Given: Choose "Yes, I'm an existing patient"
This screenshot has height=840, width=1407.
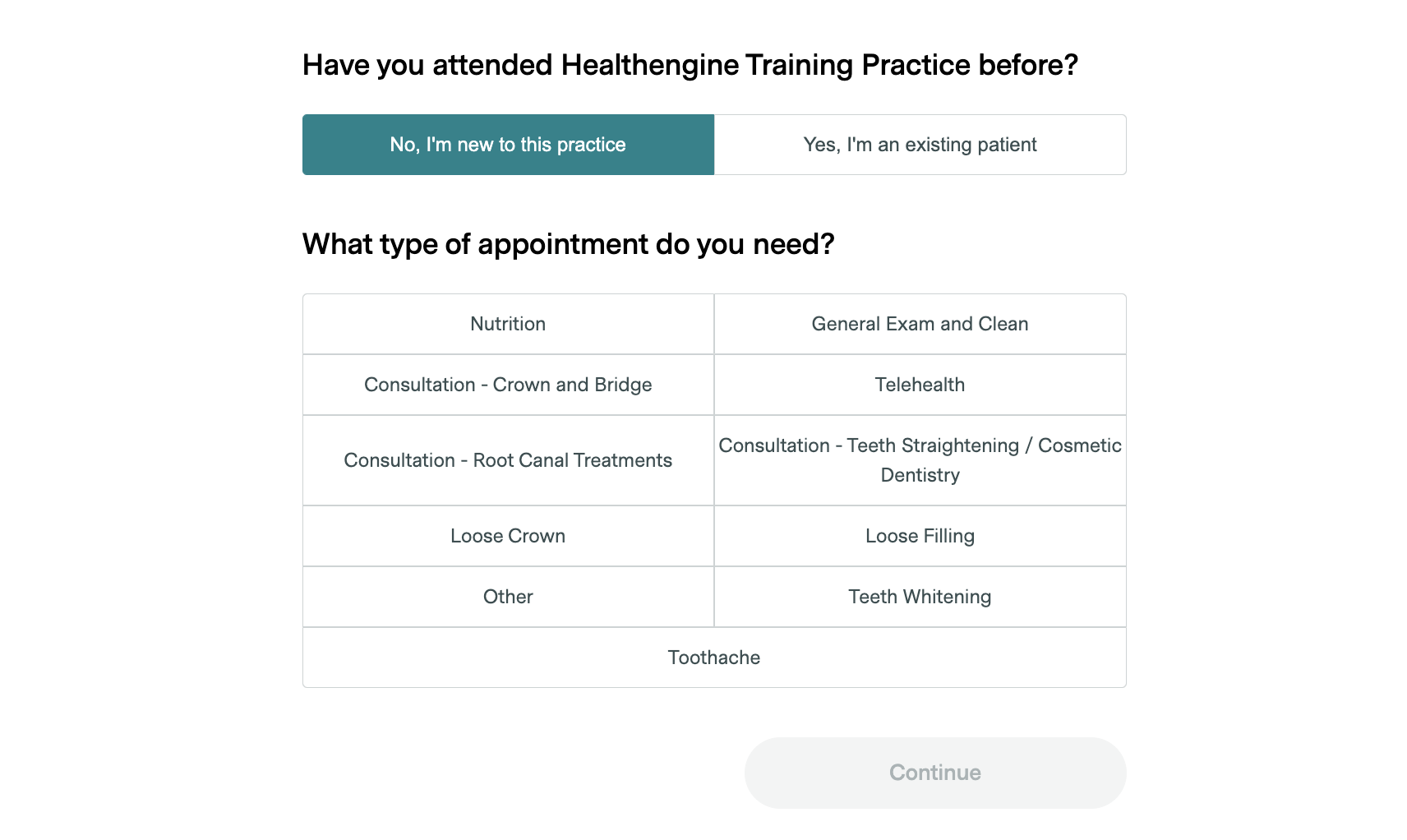Looking at the screenshot, I should 920,145.
